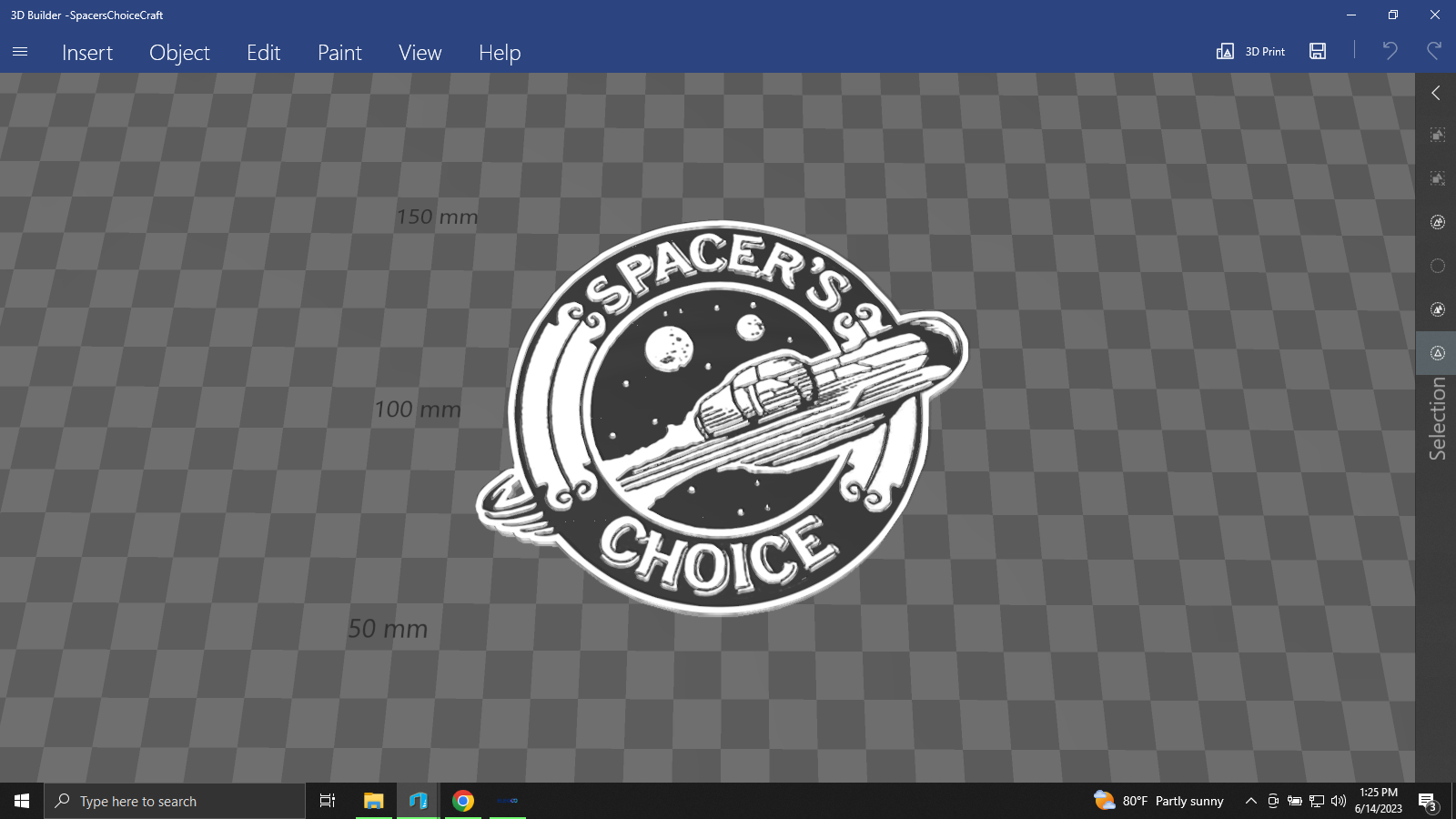Open the notification center showing 3 alerts
1456x819 pixels.
point(1430,801)
